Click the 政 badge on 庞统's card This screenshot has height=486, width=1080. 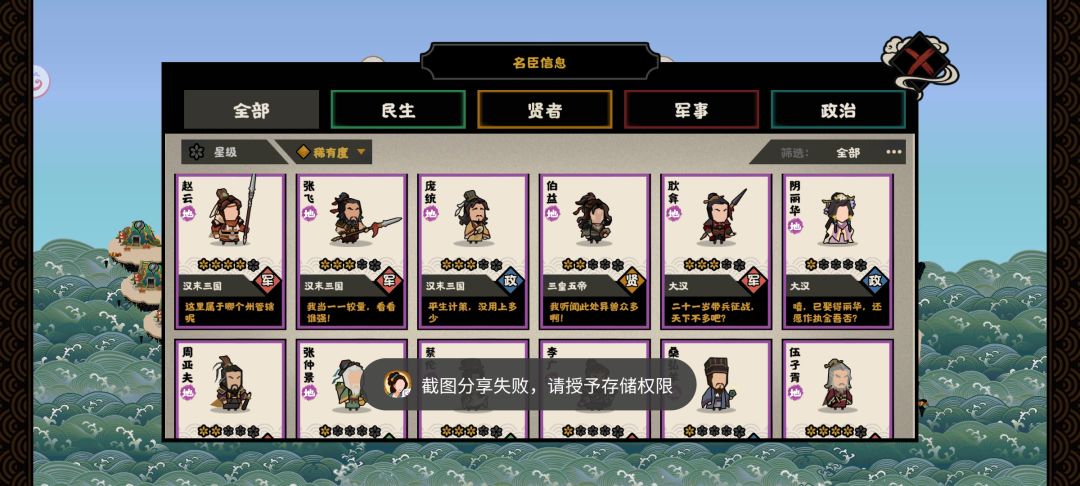click(510, 280)
